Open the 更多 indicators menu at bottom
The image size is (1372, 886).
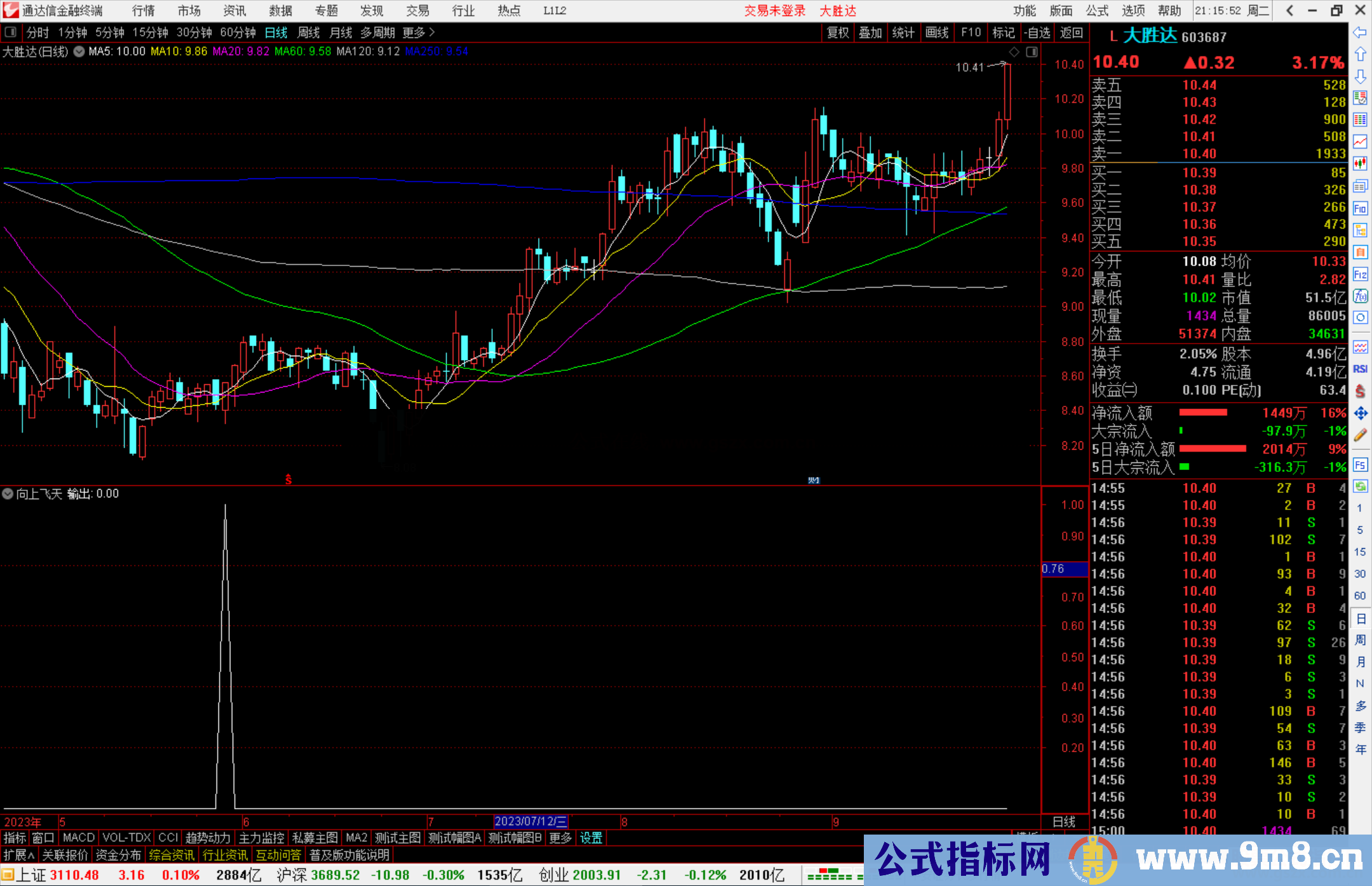coord(560,838)
